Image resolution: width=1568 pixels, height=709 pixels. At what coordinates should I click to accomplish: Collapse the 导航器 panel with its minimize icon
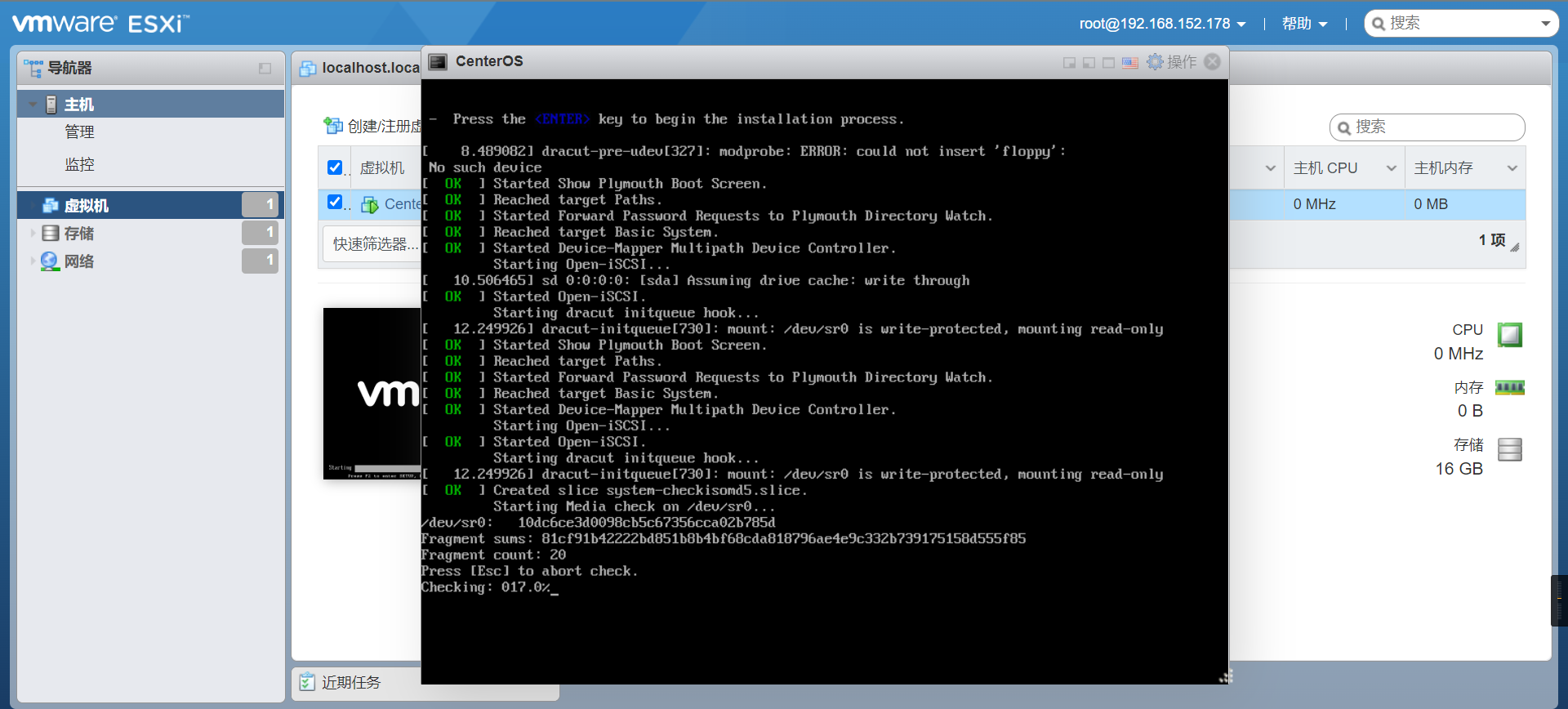(x=265, y=69)
